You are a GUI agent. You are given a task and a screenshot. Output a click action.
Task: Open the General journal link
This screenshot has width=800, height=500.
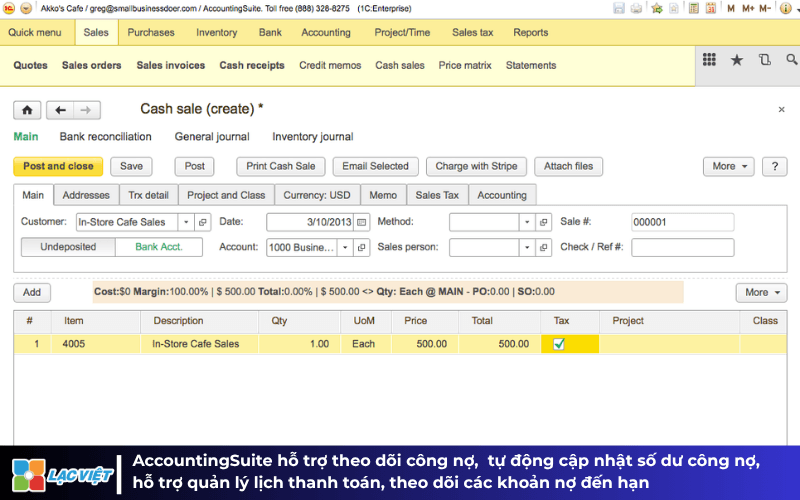point(212,137)
